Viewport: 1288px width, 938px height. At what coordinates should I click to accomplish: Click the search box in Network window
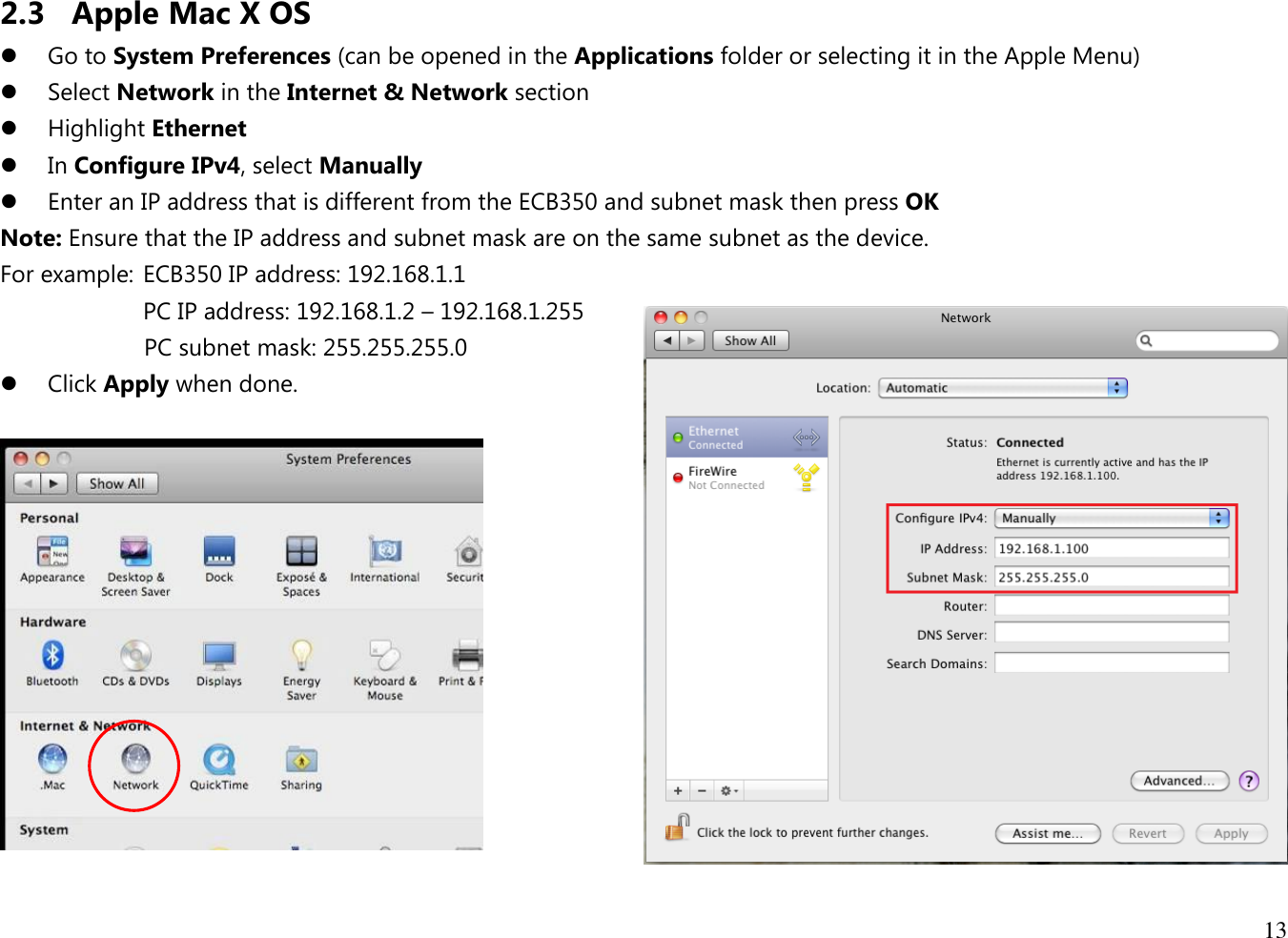pos(1207,340)
